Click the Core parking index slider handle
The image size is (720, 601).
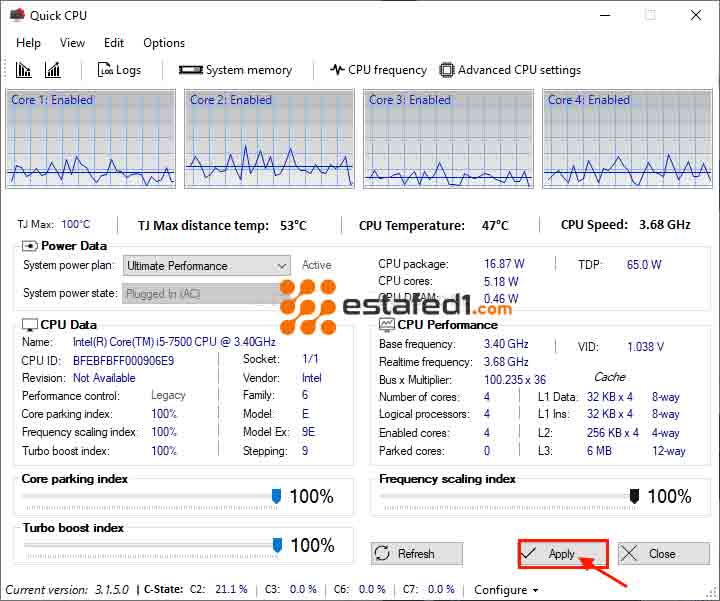coord(276,496)
